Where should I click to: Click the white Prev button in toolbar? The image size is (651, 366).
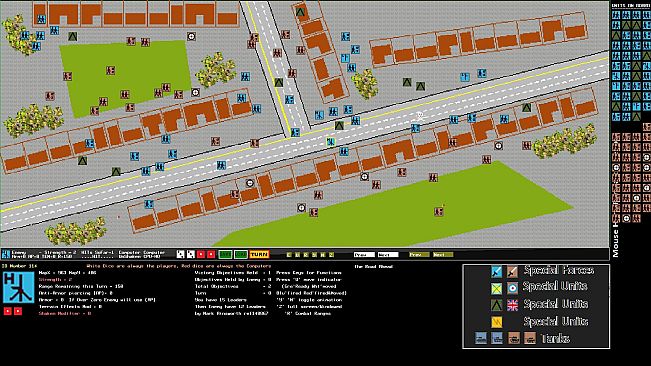pos(364,254)
